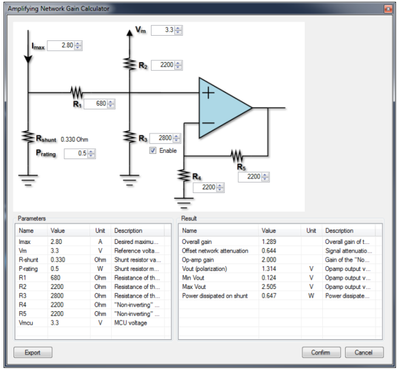Select the Rshunt row in Parameters

pyautogui.click(x=93, y=260)
